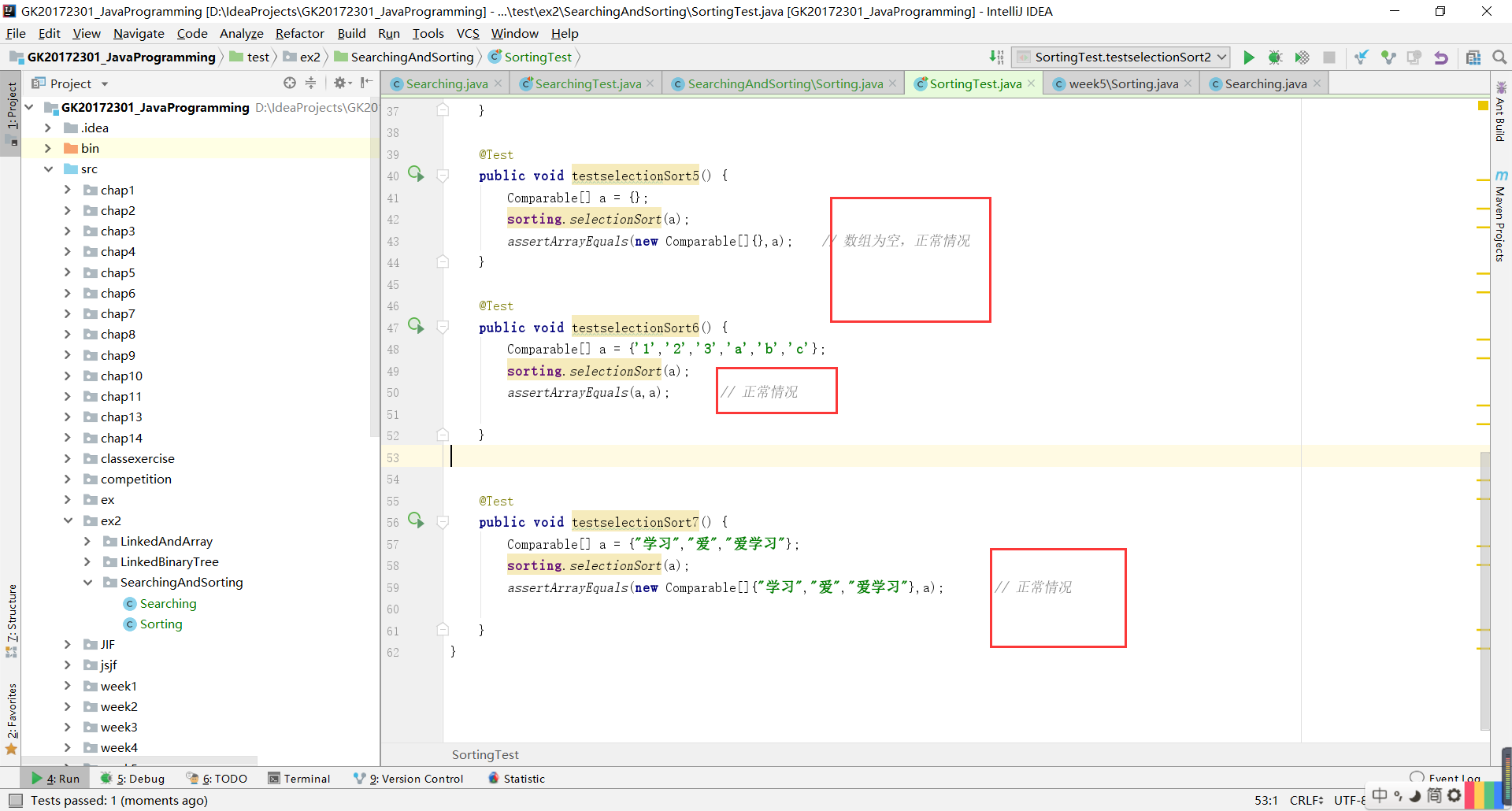Expand the week1 package
This screenshot has width=1512, height=811.
pyautogui.click(x=68, y=686)
